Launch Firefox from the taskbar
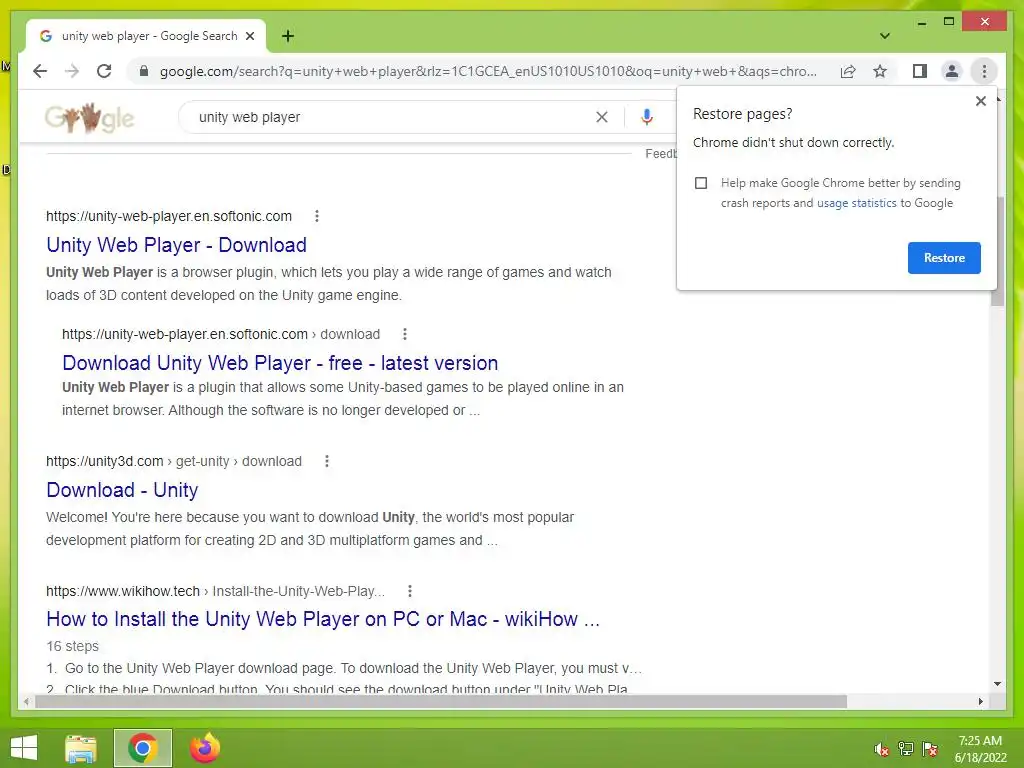Screen dimensions: 1024x768 (204, 748)
